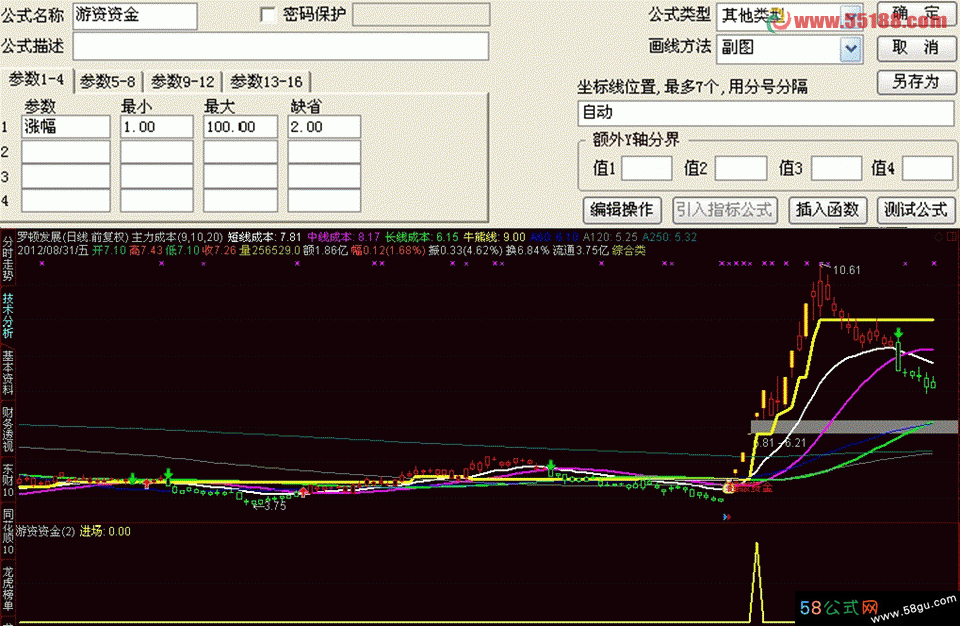Image resolution: width=960 pixels, height=626 pixels.
Task: Click the 编辑操作 button
Action: [621, 209]
